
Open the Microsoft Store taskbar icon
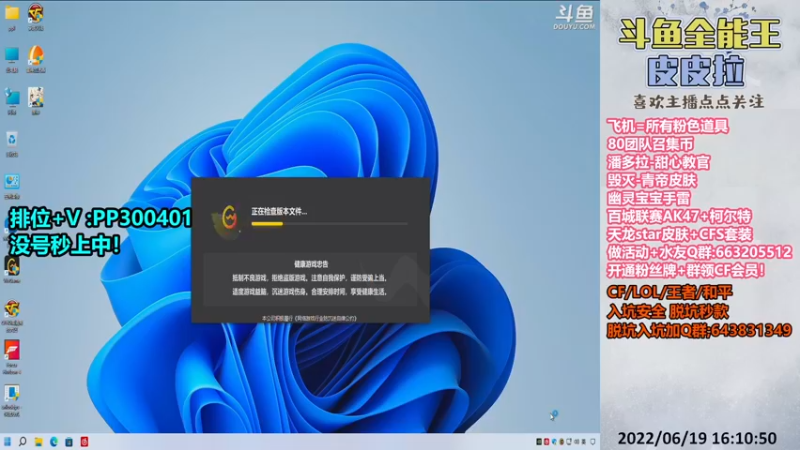pos(69,442)
